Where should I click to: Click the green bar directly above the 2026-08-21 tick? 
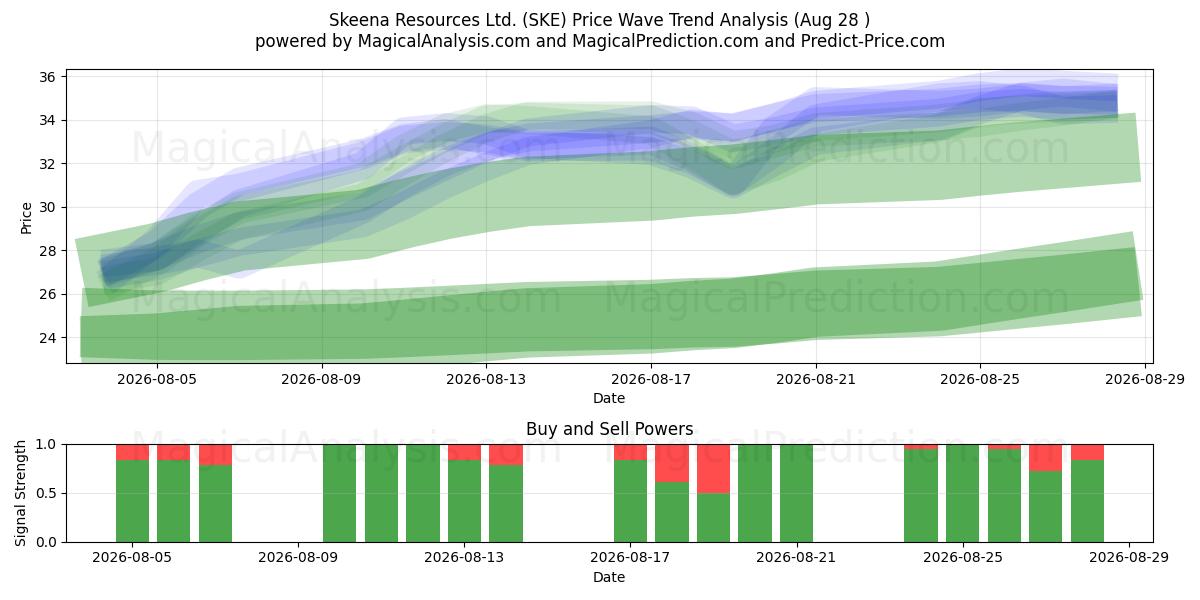tap(797, 493)
